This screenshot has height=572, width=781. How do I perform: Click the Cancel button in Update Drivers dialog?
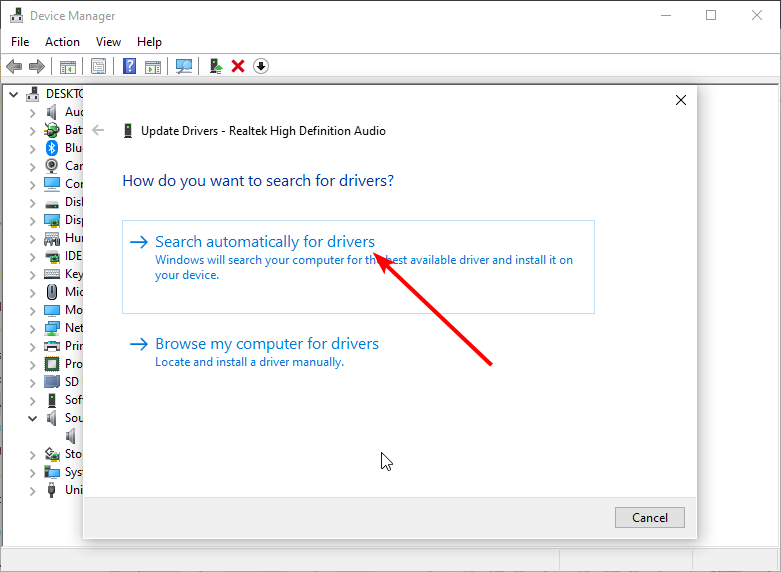[x=650, y=518]
